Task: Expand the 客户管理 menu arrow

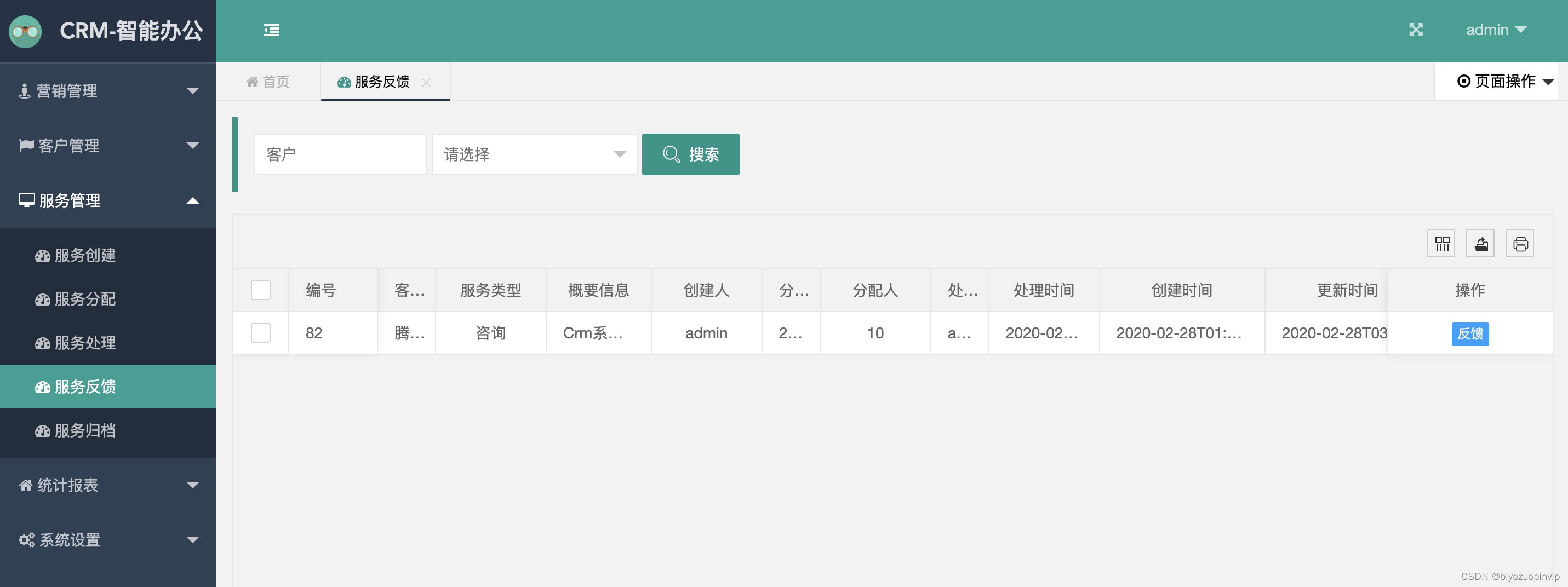Action: 193,146
